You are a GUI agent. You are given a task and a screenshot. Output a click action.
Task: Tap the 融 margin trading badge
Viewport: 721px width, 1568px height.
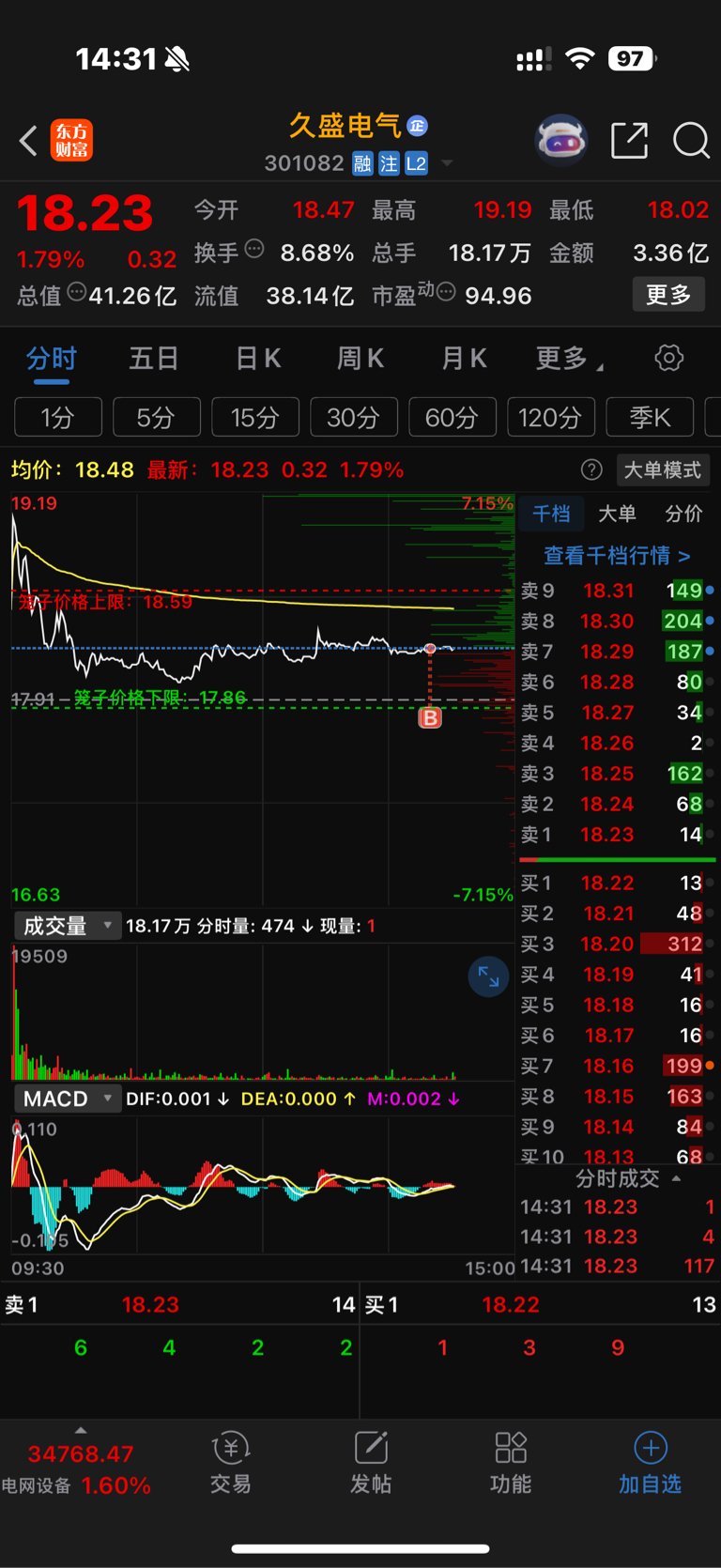click(362, 163)
